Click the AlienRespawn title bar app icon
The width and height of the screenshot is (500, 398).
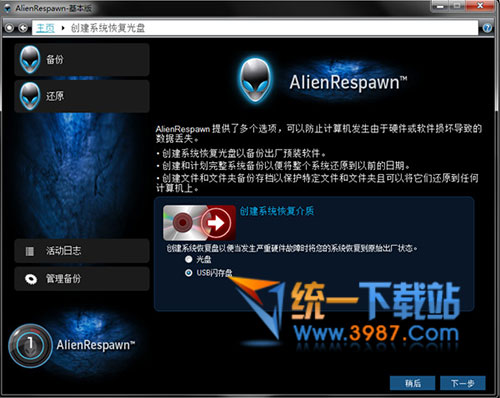point(8,8)
